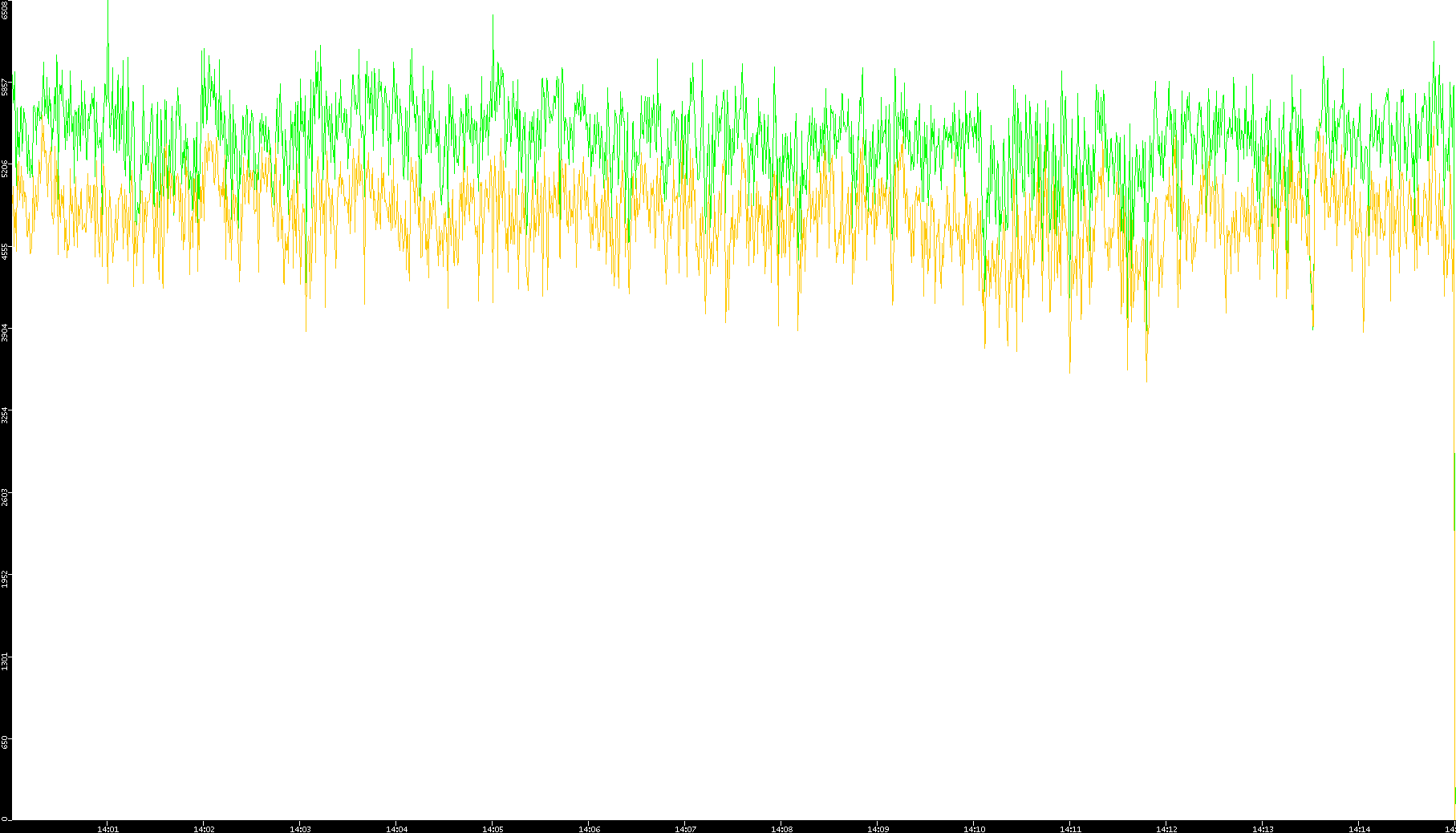Select the 3904 vertical axis label
Screen dimensions: 1456x833
(5, 333)
